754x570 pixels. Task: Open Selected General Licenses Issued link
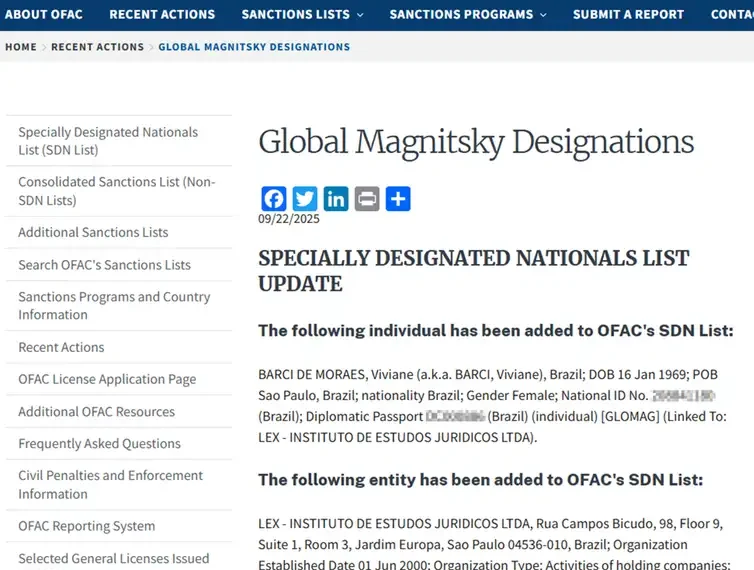click(x=114, y=558)
